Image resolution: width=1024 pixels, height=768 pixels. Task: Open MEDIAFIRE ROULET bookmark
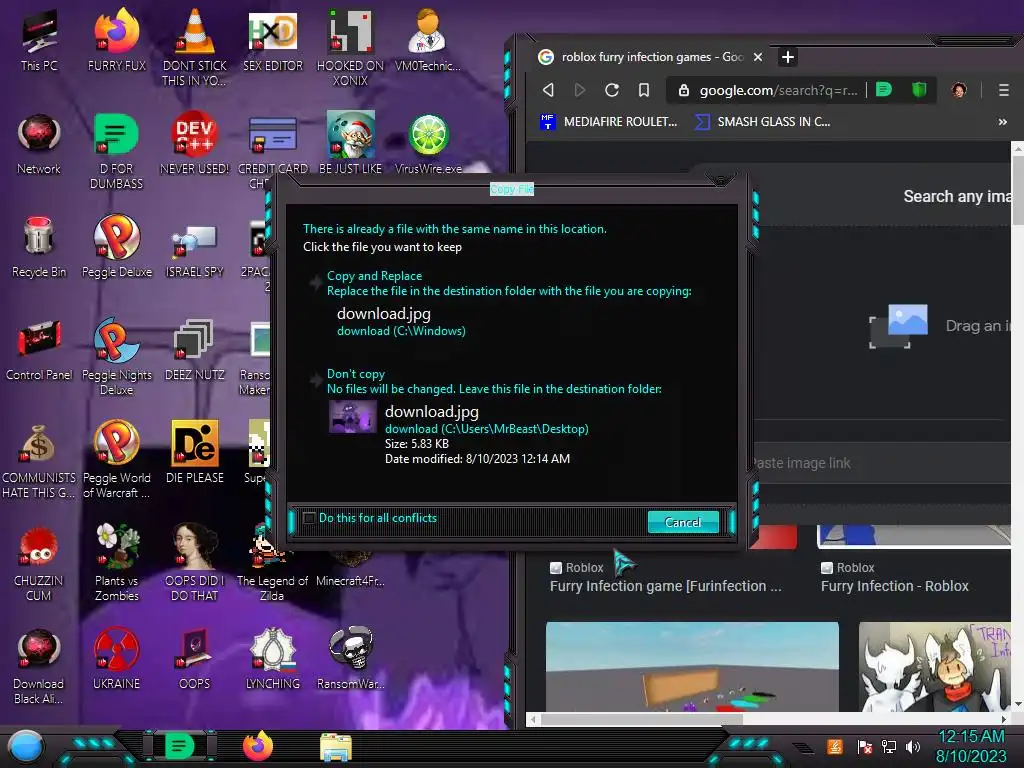[609, 121]
